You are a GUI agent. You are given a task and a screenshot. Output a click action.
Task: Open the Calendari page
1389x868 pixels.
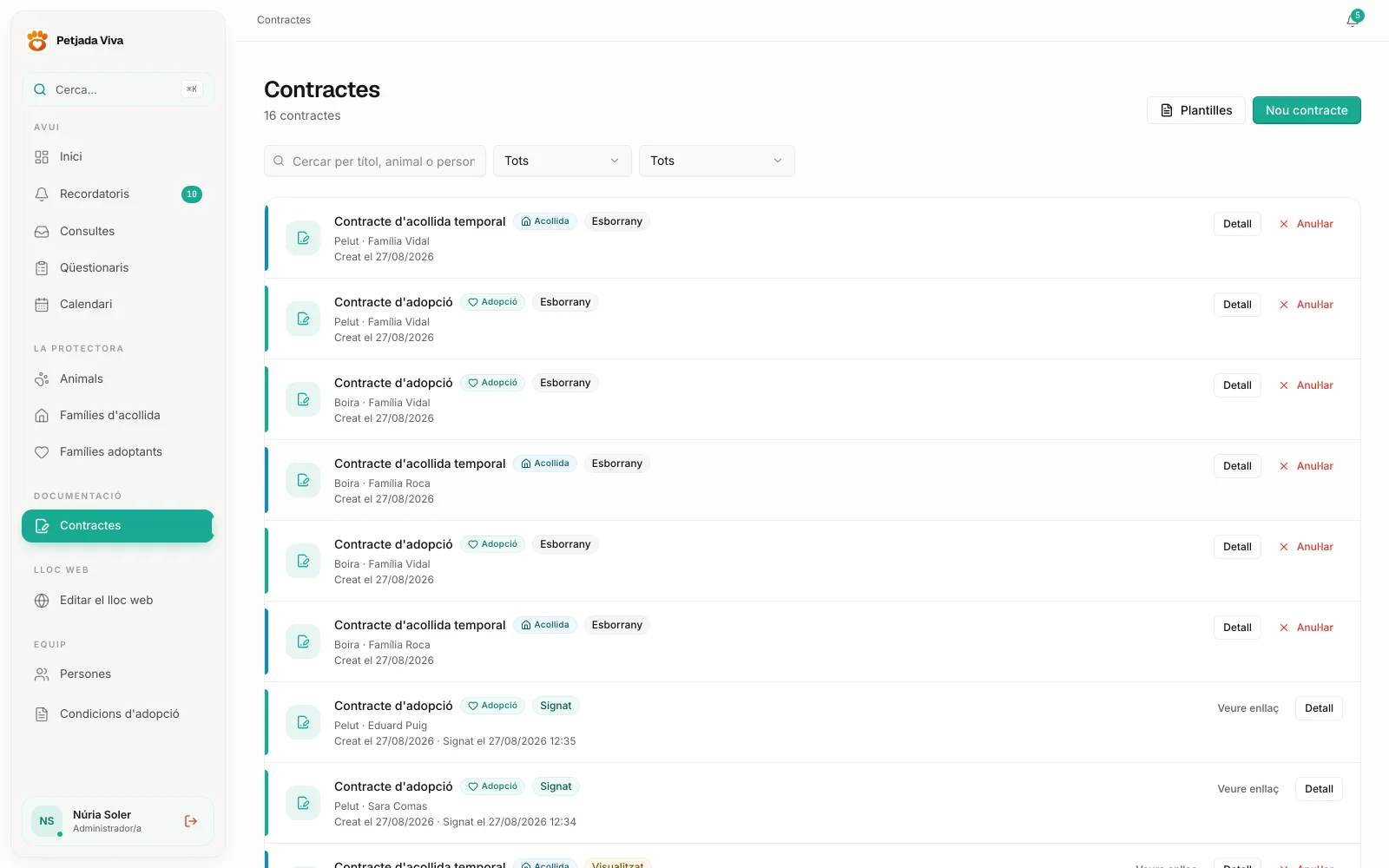coord(118,305)
